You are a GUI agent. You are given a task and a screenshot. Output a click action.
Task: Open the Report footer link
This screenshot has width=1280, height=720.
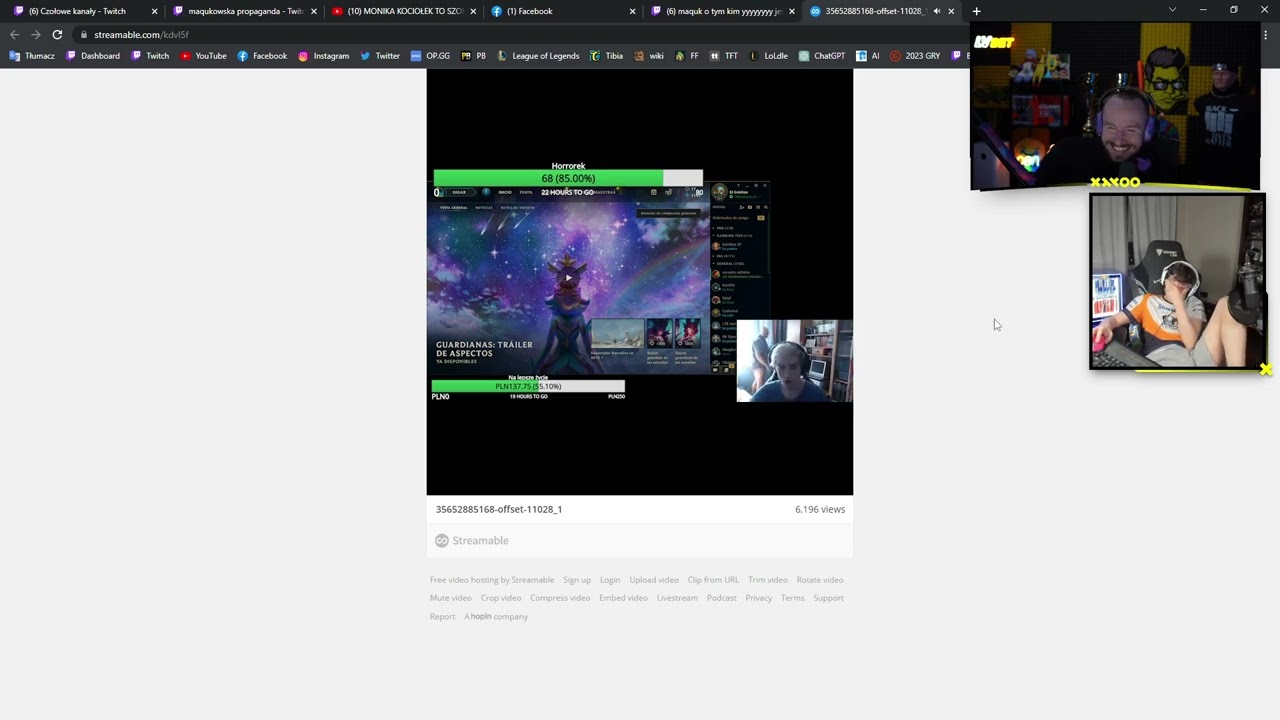[x=442, y=617]
